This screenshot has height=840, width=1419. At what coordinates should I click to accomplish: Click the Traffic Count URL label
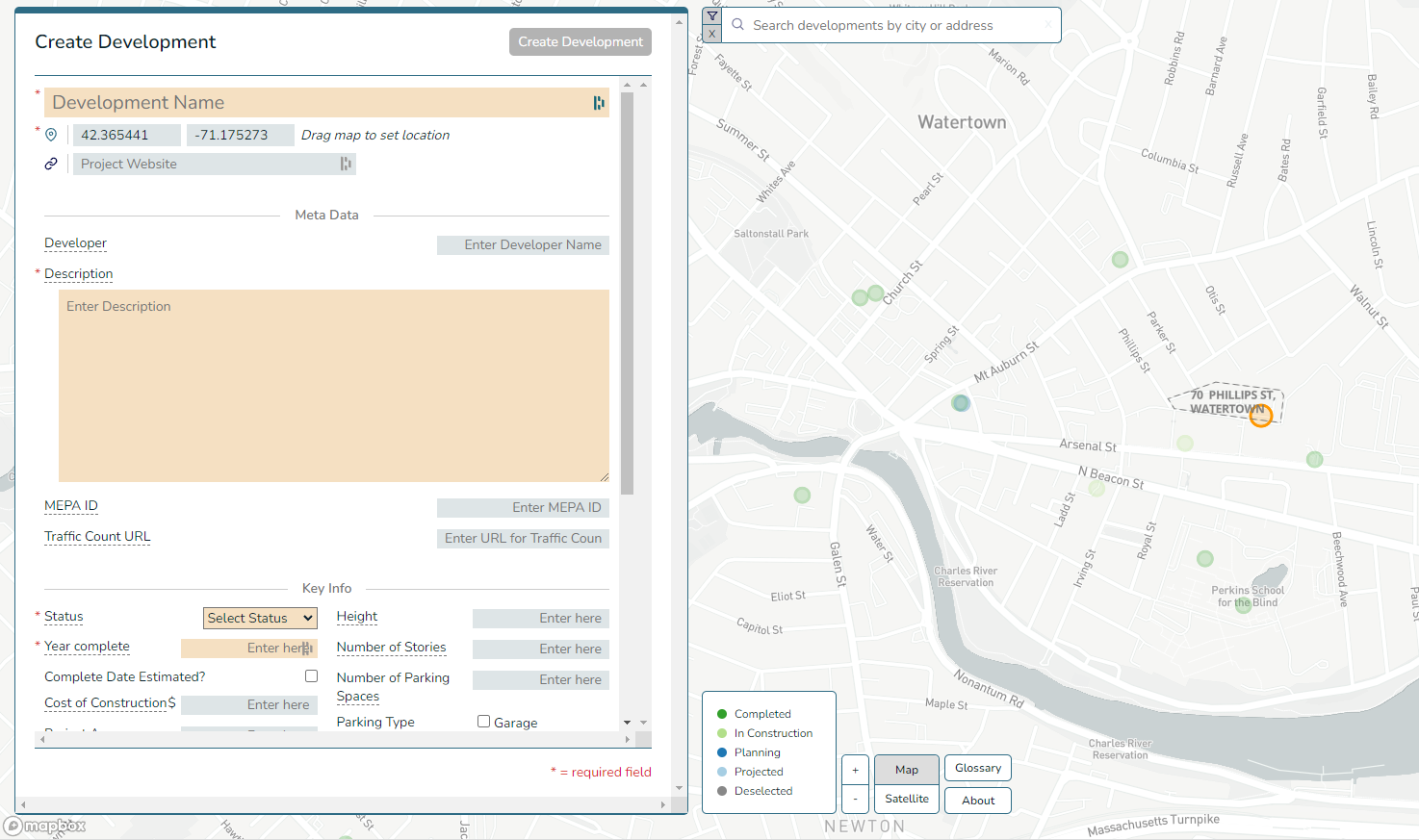pos(97,536)
